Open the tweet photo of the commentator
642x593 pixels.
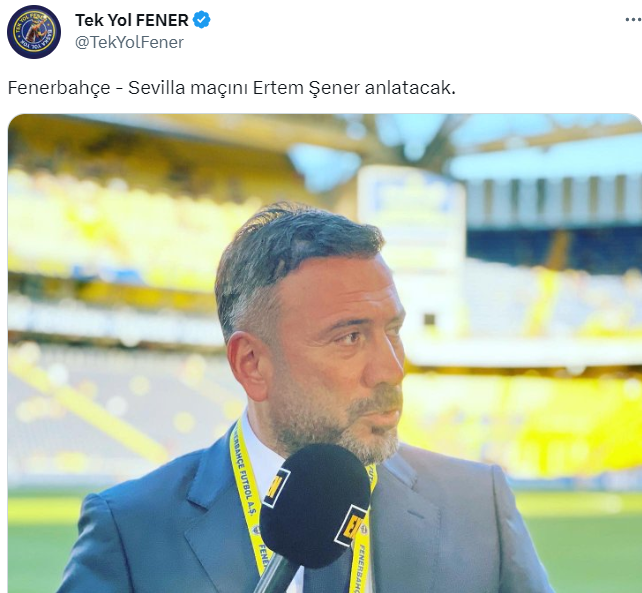[x=325, y=353]
